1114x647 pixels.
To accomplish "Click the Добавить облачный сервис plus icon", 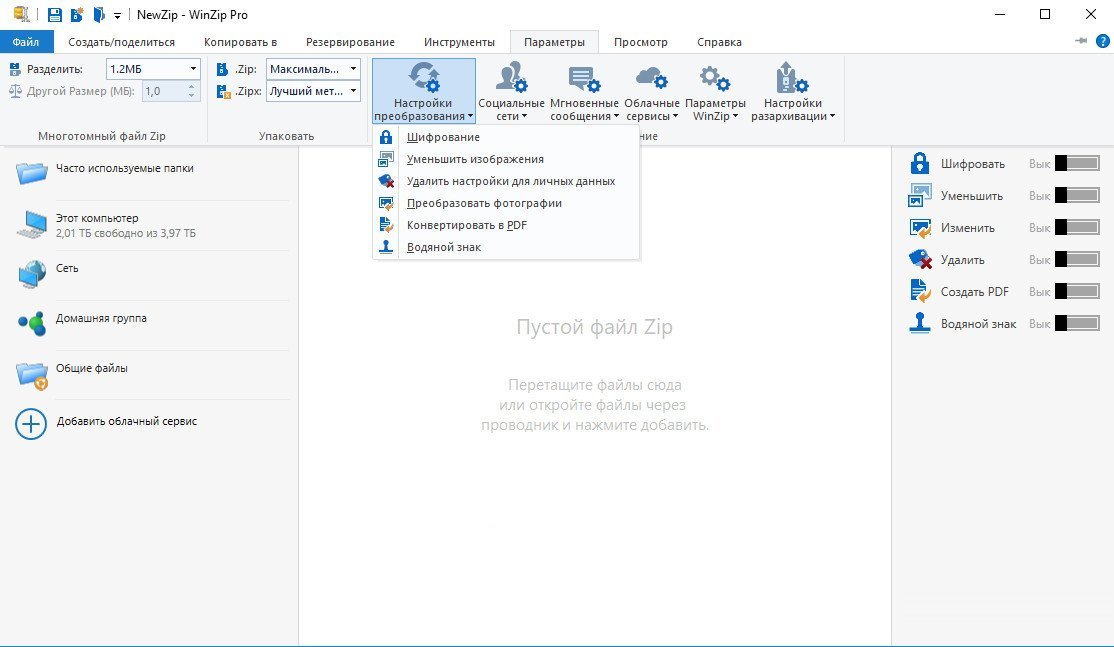I will [31, 423].
